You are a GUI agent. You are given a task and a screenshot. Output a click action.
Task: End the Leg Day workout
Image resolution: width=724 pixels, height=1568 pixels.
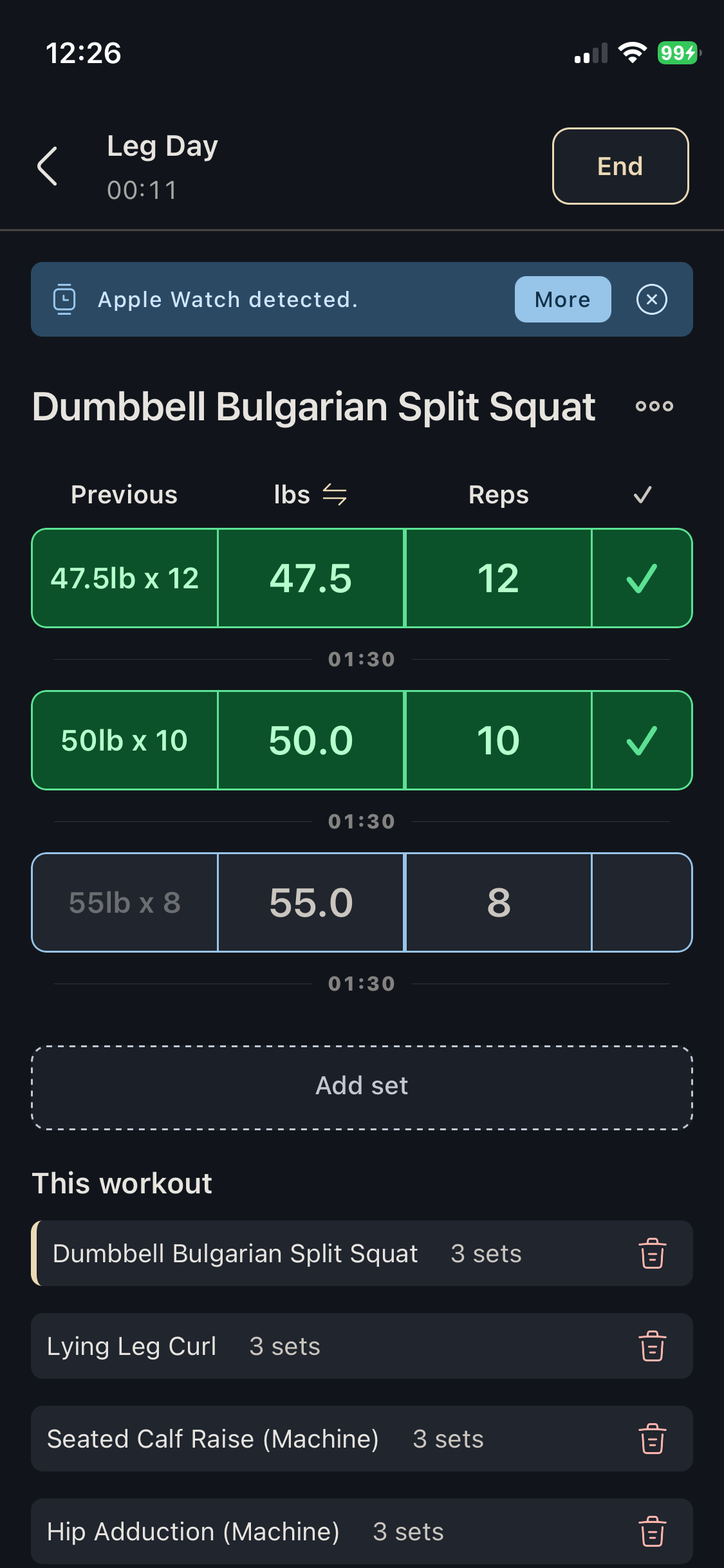pyautogui.click(x=620, y=166)
